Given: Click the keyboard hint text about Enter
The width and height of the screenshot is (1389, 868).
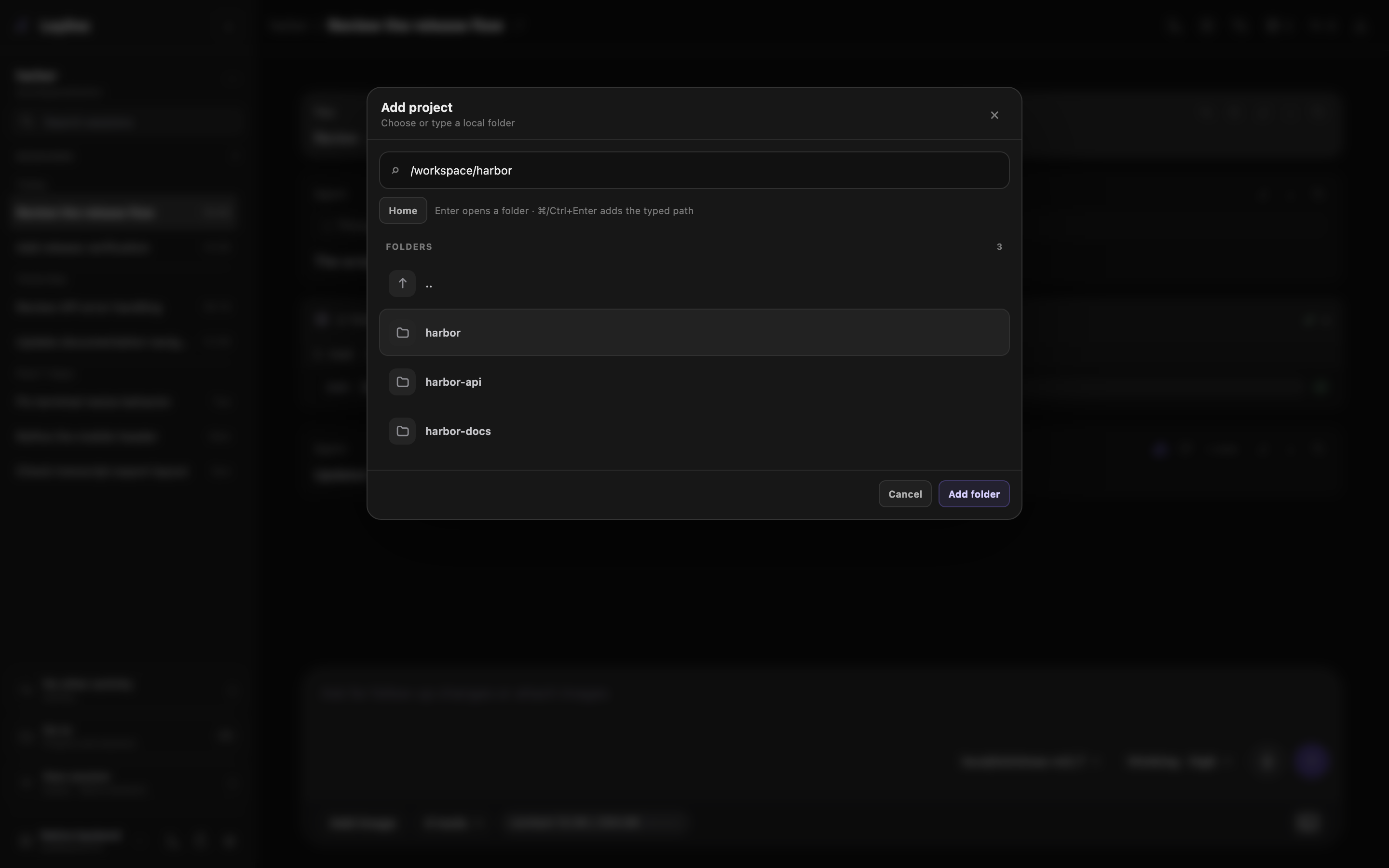Looking at the screenshot, I should coord(564,211).
